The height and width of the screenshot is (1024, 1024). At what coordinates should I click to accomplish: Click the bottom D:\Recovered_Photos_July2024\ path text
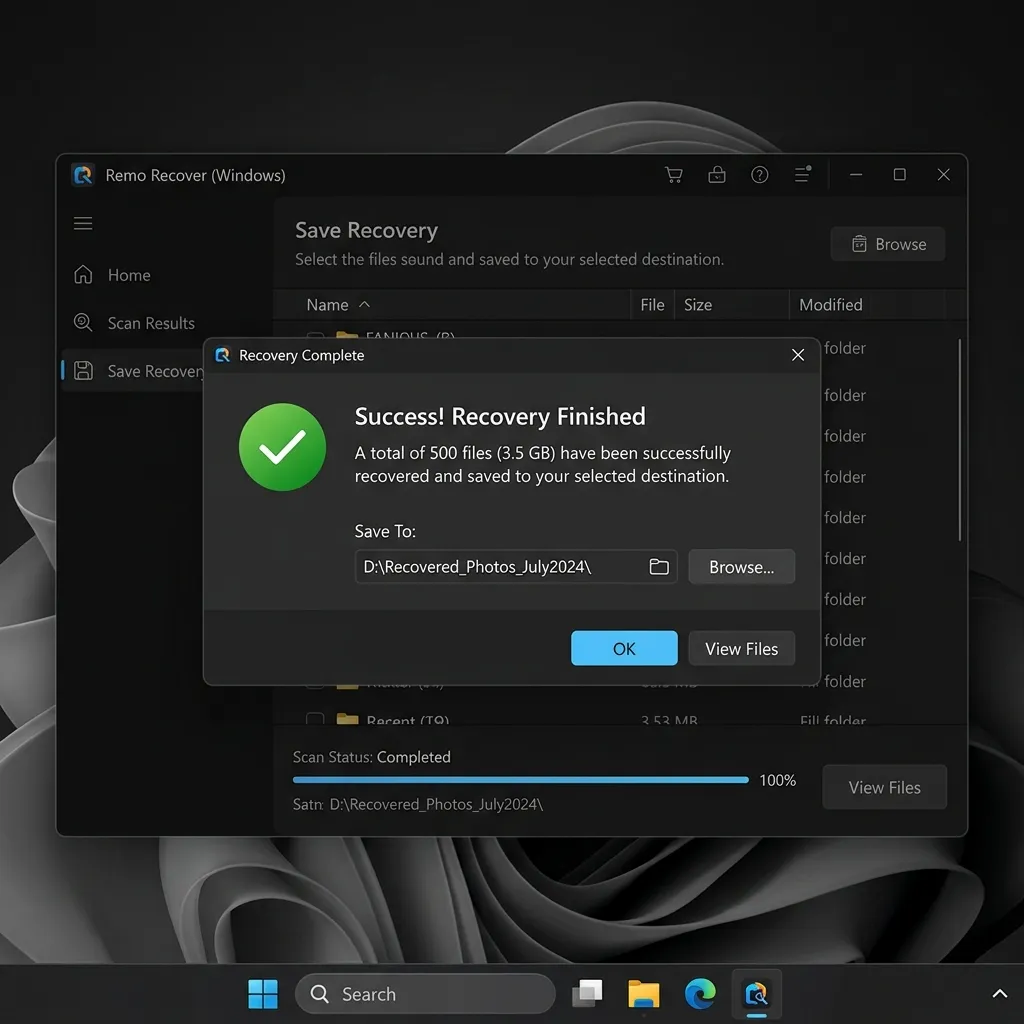click(x=436, y=804)
